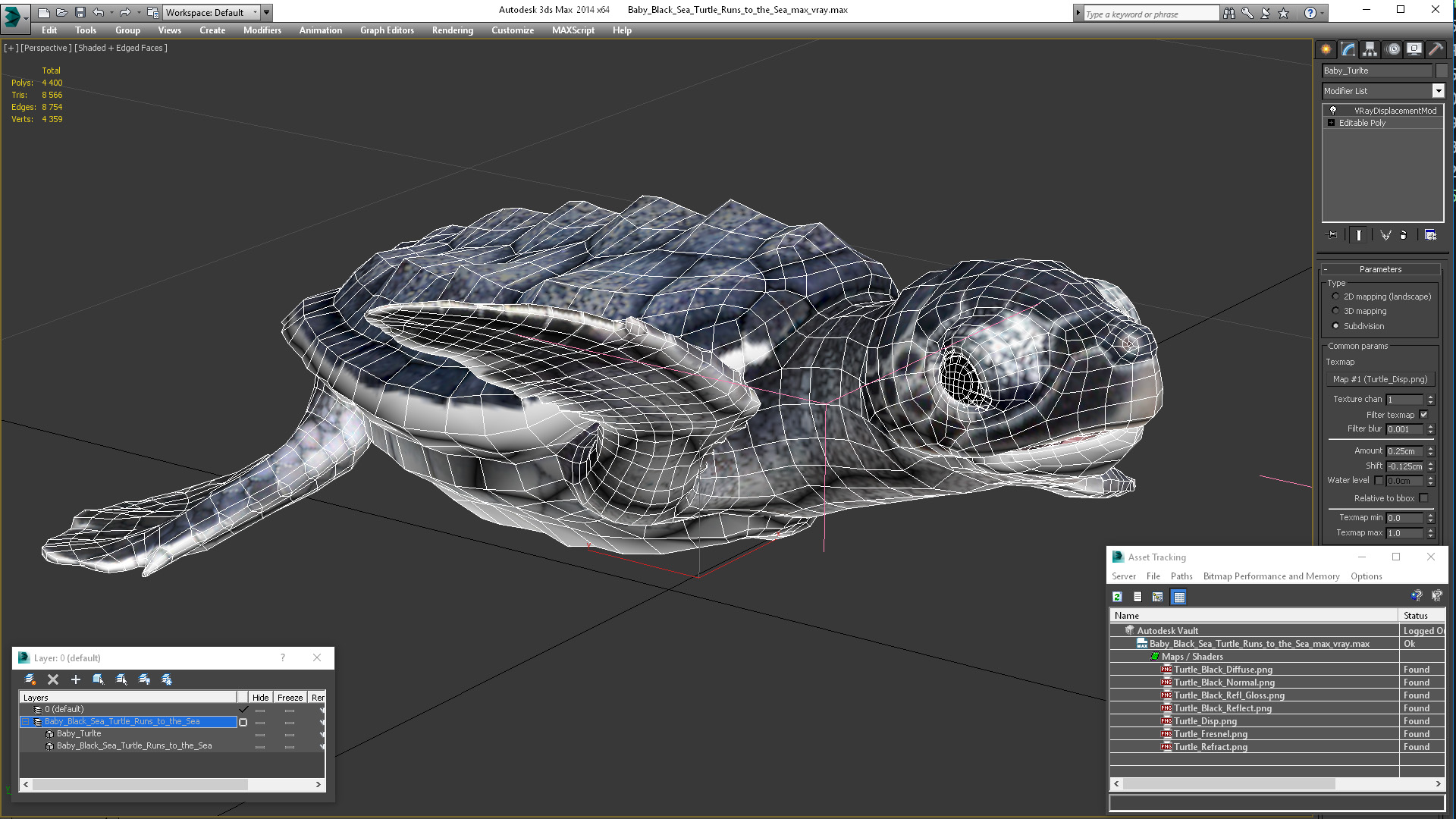Screen dimensions: 1456x819
Task: Select 2D mapping (landscape) radio button
Action: pyautogui.click(x=1335, y=297)
